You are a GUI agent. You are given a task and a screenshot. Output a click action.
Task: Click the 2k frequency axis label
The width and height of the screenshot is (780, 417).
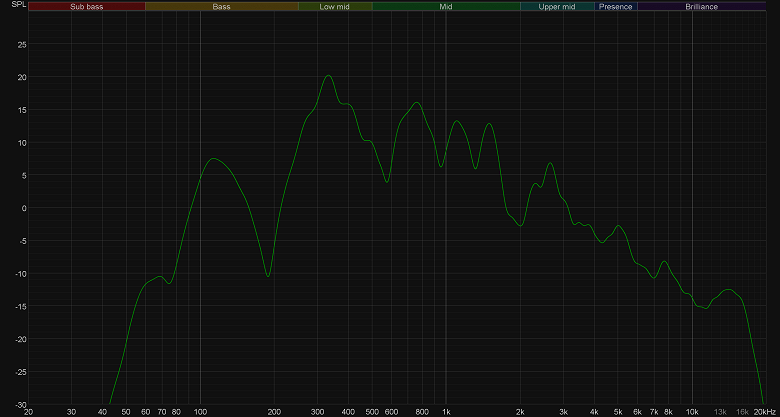point(520,412)
